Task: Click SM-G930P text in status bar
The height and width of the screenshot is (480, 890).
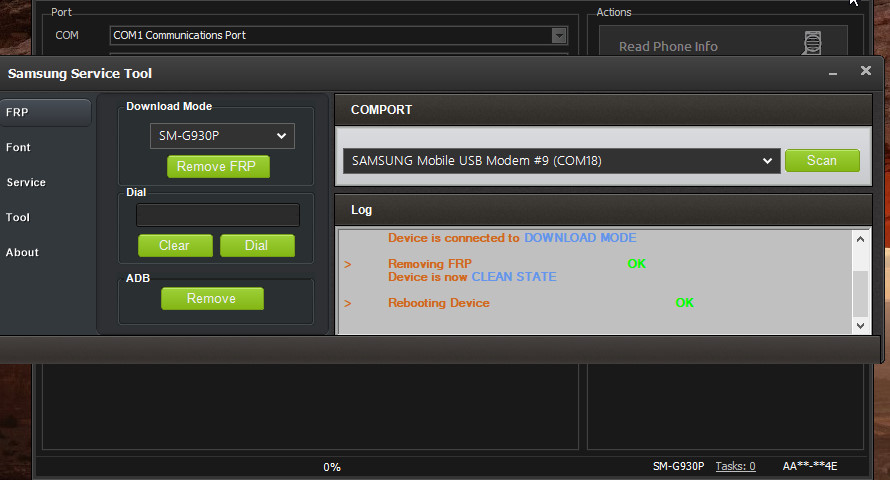Action: (678, 466)
